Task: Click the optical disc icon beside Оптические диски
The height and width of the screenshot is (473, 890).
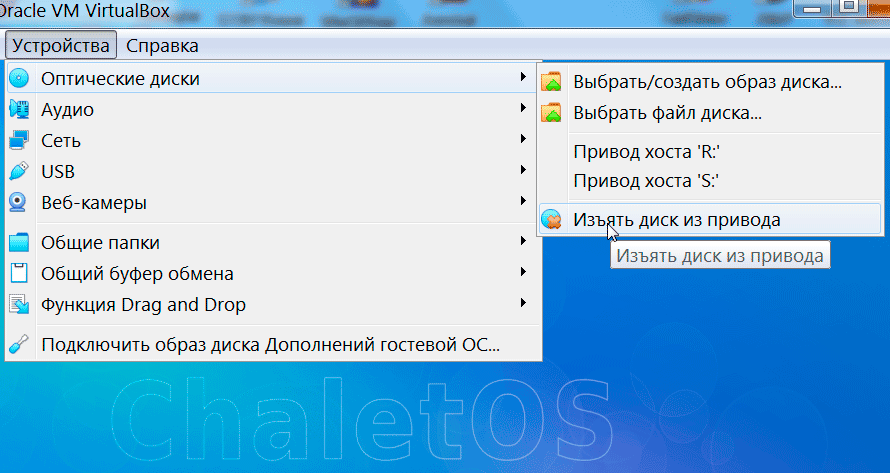Action: coord(19,79)
